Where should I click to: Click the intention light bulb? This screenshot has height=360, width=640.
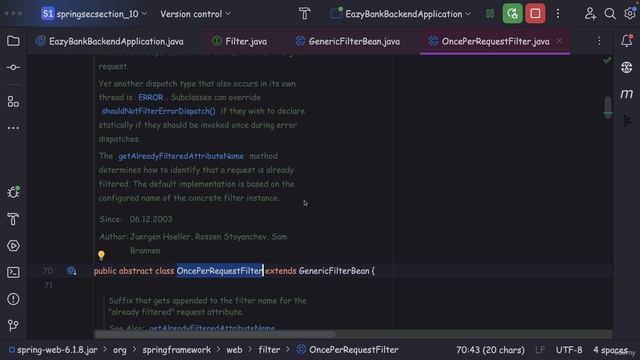pyautogui.click(x=101, y=256)
